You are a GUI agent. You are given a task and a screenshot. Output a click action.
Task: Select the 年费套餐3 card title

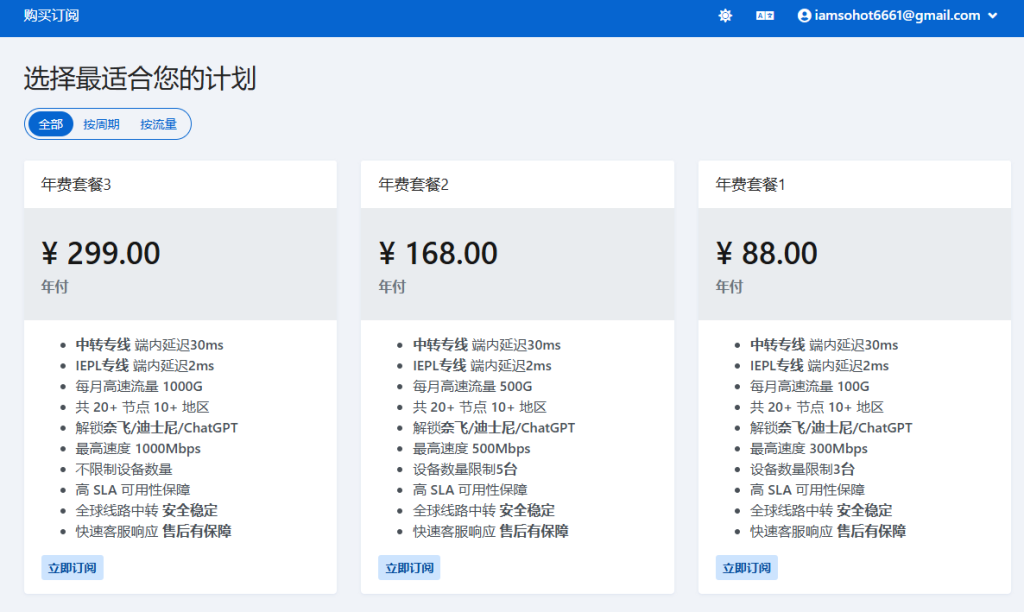pyautogui.click(x=76, y=185)
